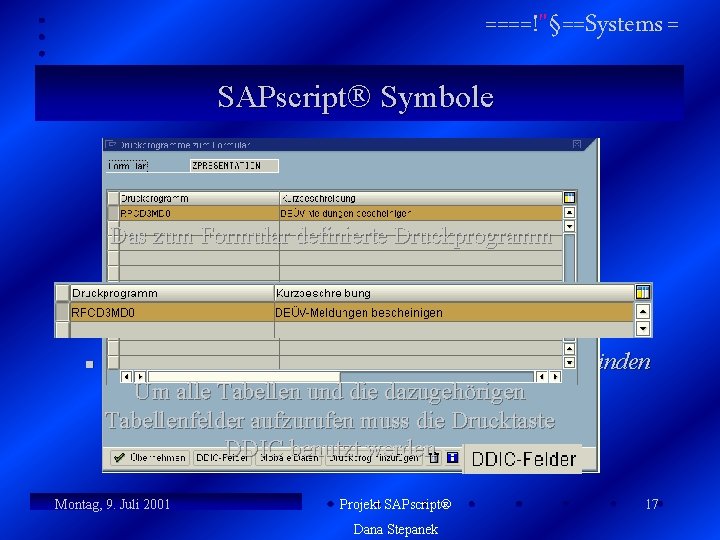Click small RFCD3MD0 cell in dialog table
The height and width of the screenshot is (540, 720).
[x=199, y=213]
